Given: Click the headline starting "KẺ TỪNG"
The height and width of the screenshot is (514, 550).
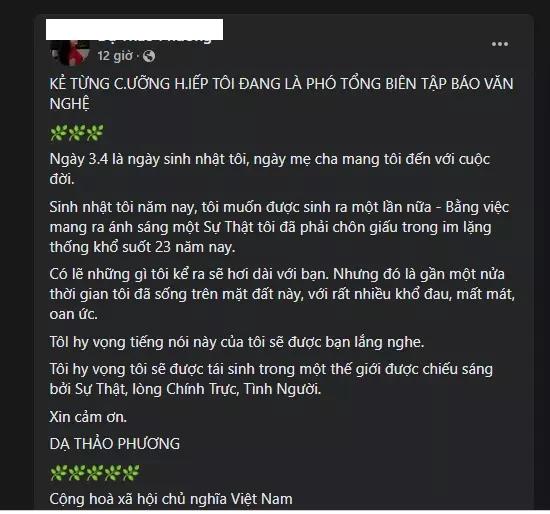Looking at the screenshot, I should pos(281,94).
